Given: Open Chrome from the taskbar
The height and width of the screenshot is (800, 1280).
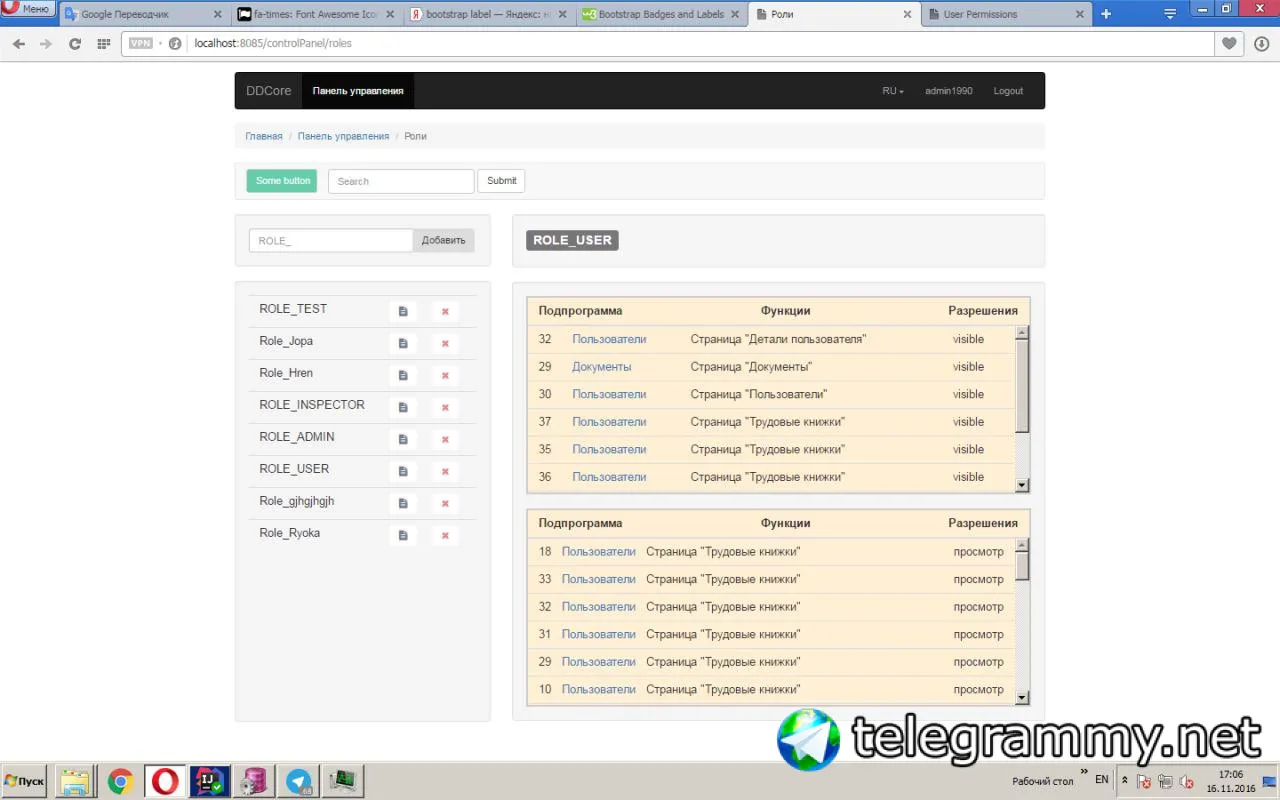Looking at the screenshot, I should [121, 781].
